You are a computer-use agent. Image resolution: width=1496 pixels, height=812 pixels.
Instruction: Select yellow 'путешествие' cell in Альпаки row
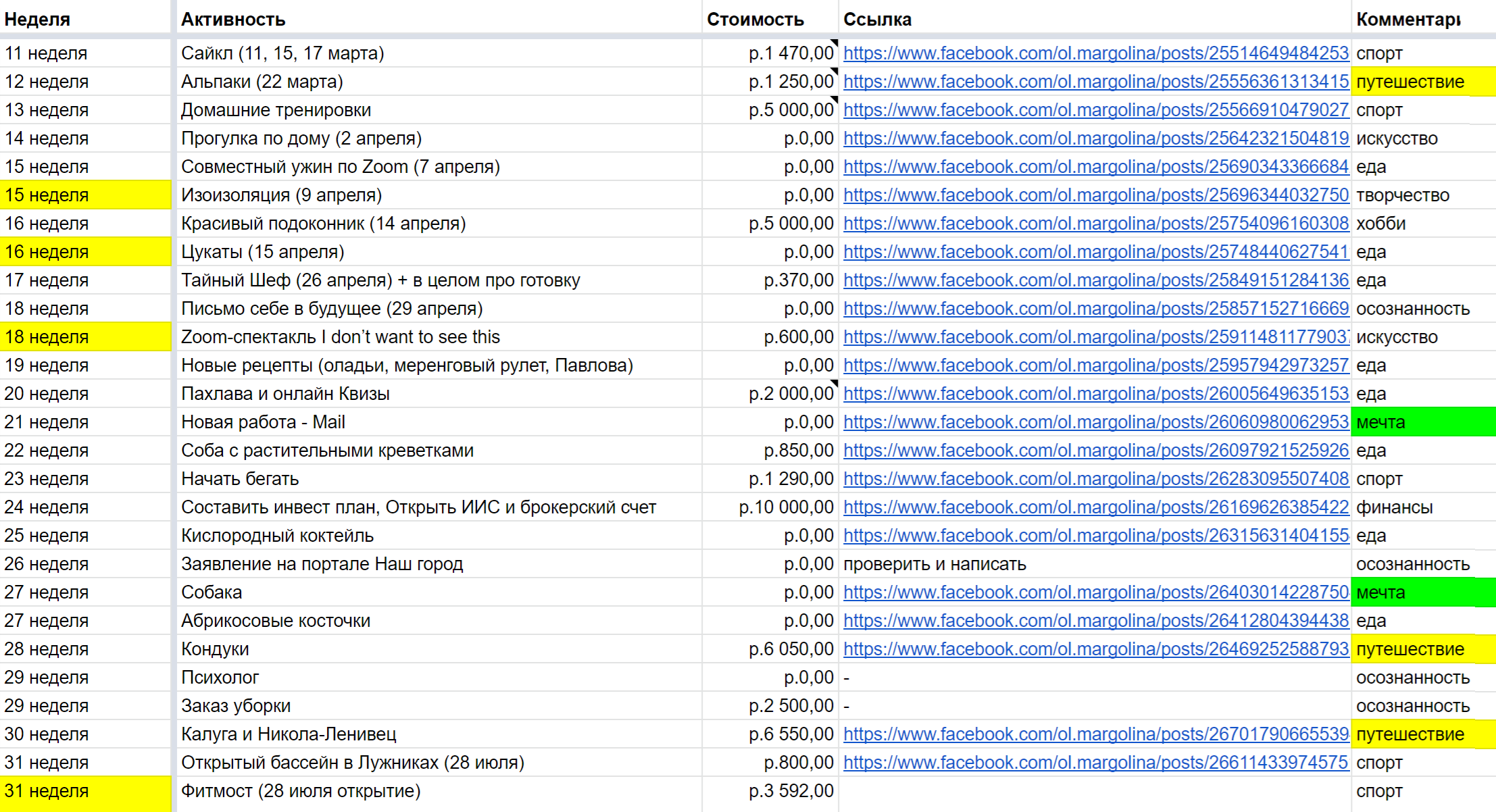click(x=1424, y=81)
